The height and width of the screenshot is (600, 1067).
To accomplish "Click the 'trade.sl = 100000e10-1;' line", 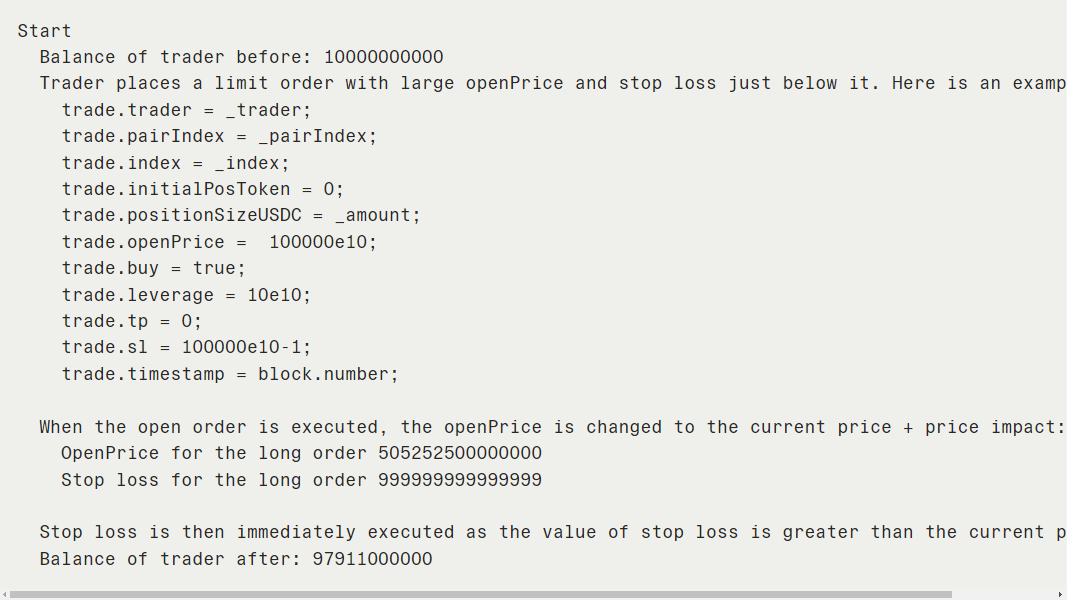I will 186,348.
